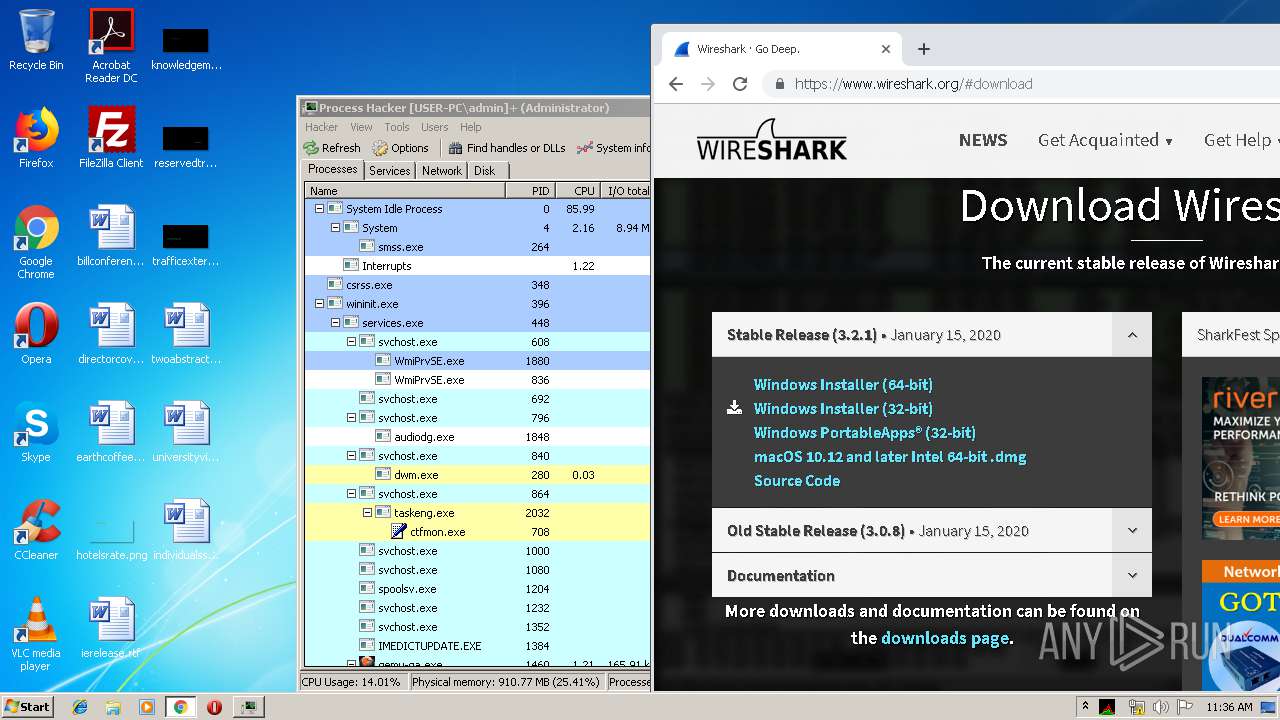Download Windows Installer (32-bit)
Viewport: 1280px width, 720px height.
[x=843, y=408]
